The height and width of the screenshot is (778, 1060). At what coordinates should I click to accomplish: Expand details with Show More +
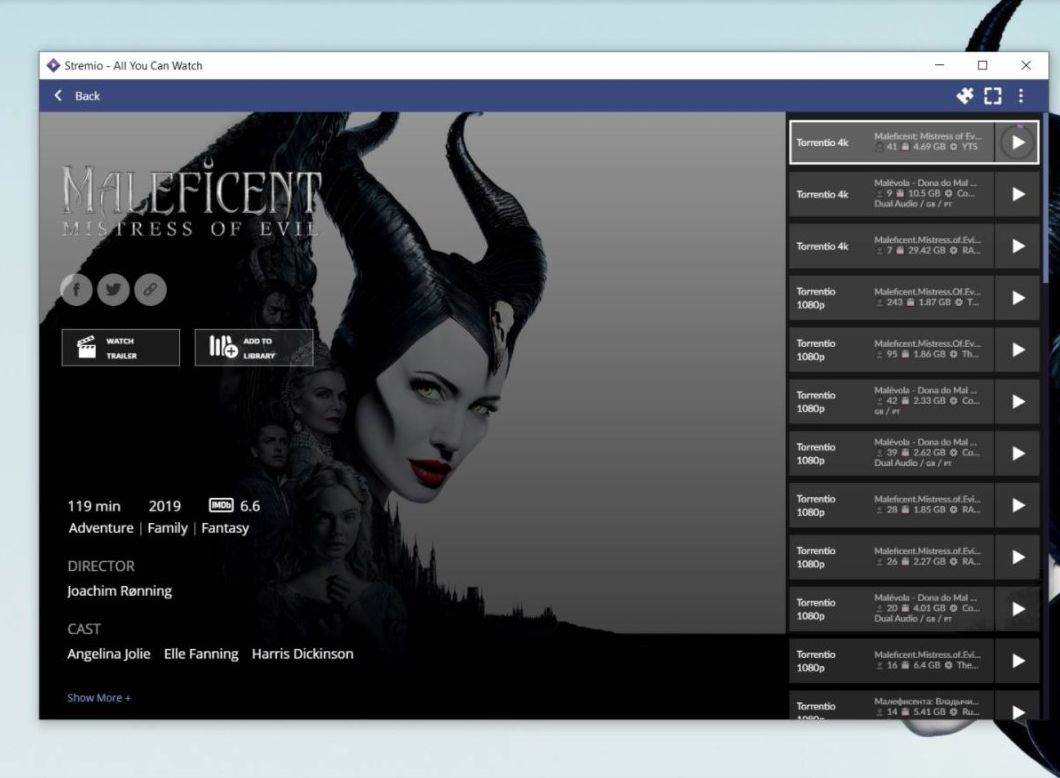[99, 698]
